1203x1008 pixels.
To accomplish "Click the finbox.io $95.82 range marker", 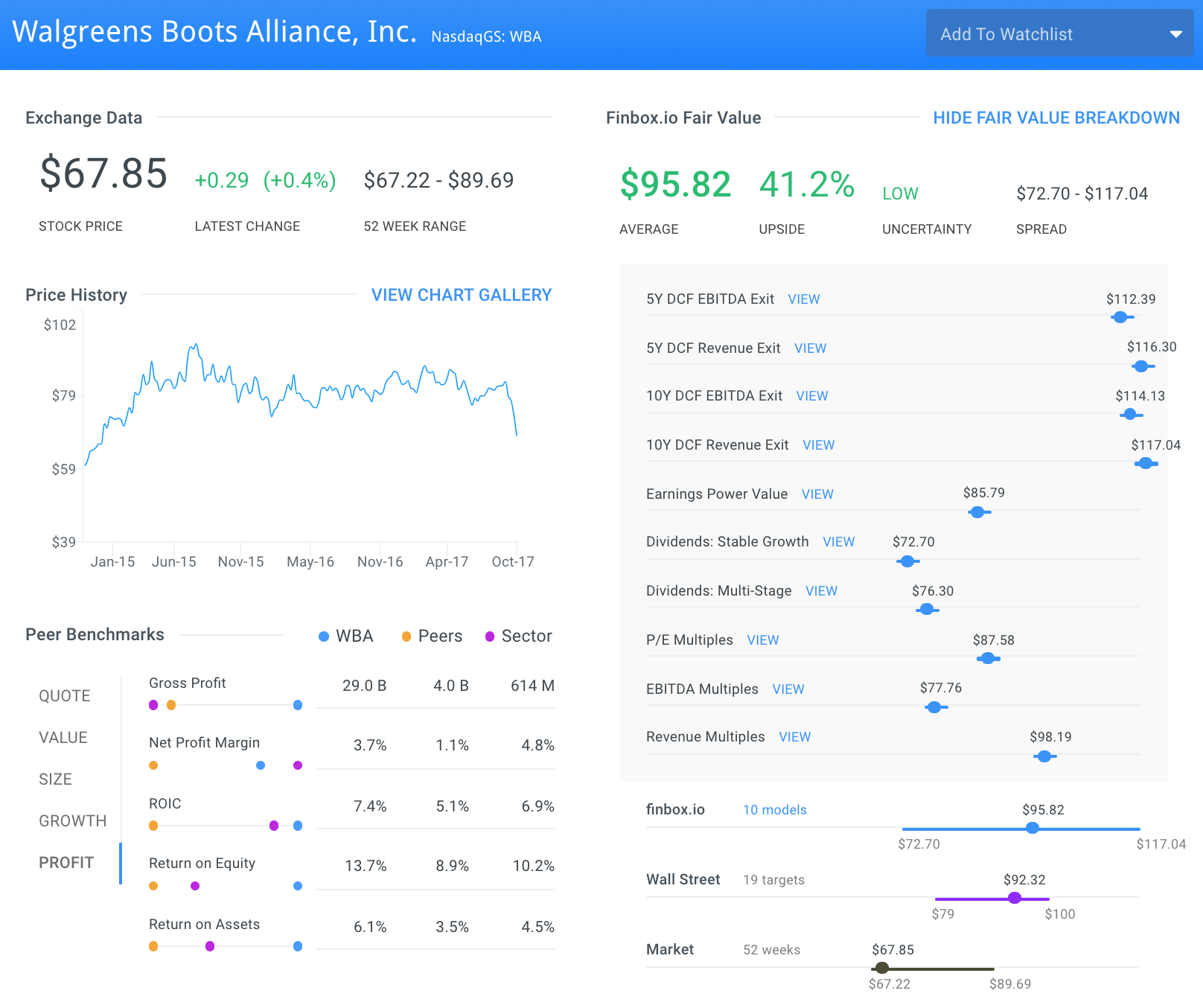I will [1033, 828].
